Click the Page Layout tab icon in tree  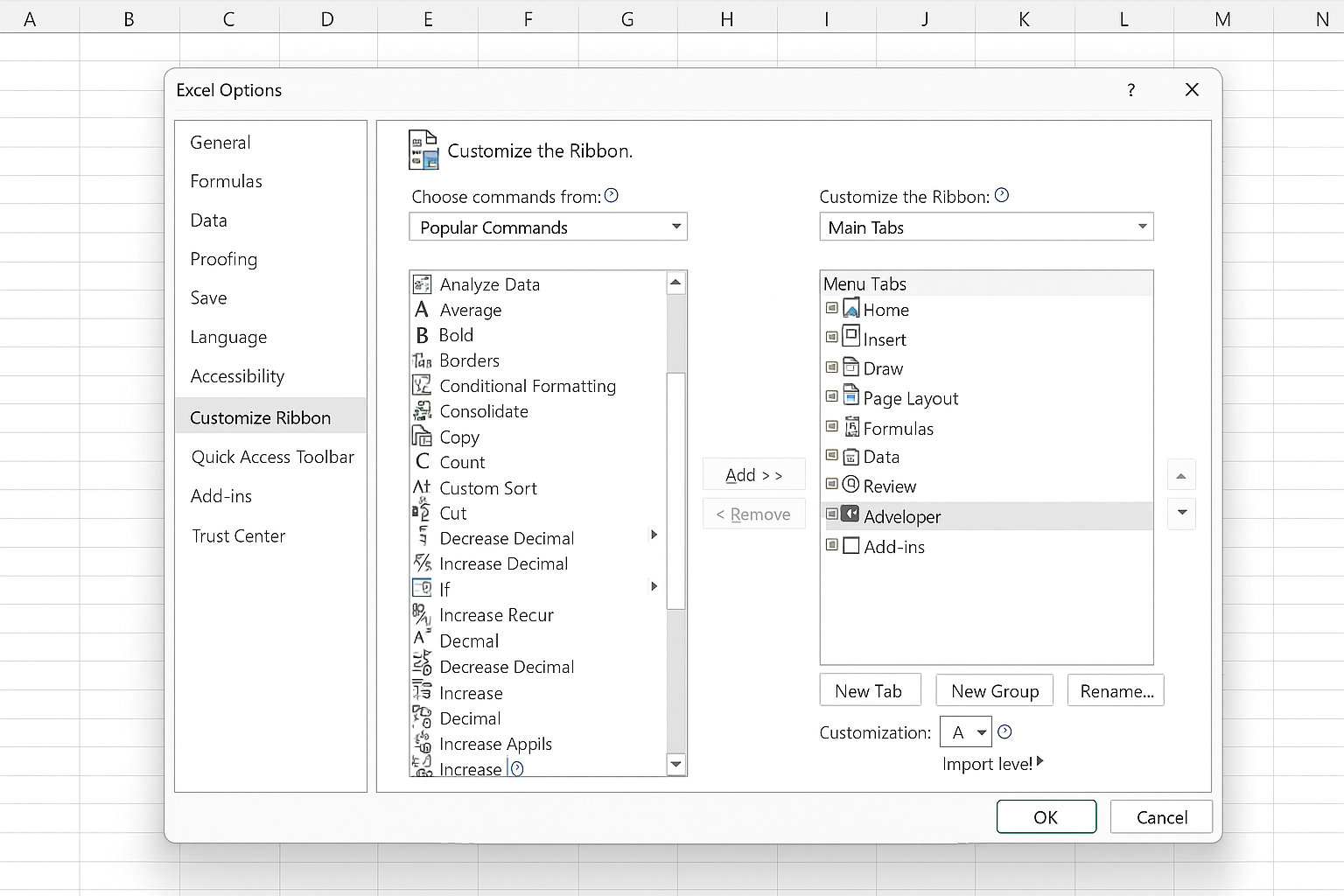[x=851, y=395]
